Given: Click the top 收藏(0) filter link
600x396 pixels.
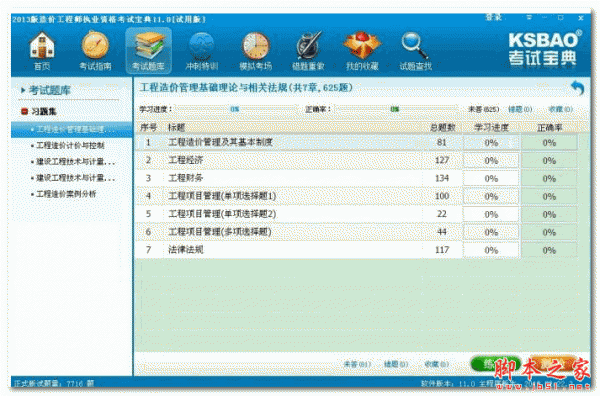Looking at the screenshot, I should [x=561, y=109].
